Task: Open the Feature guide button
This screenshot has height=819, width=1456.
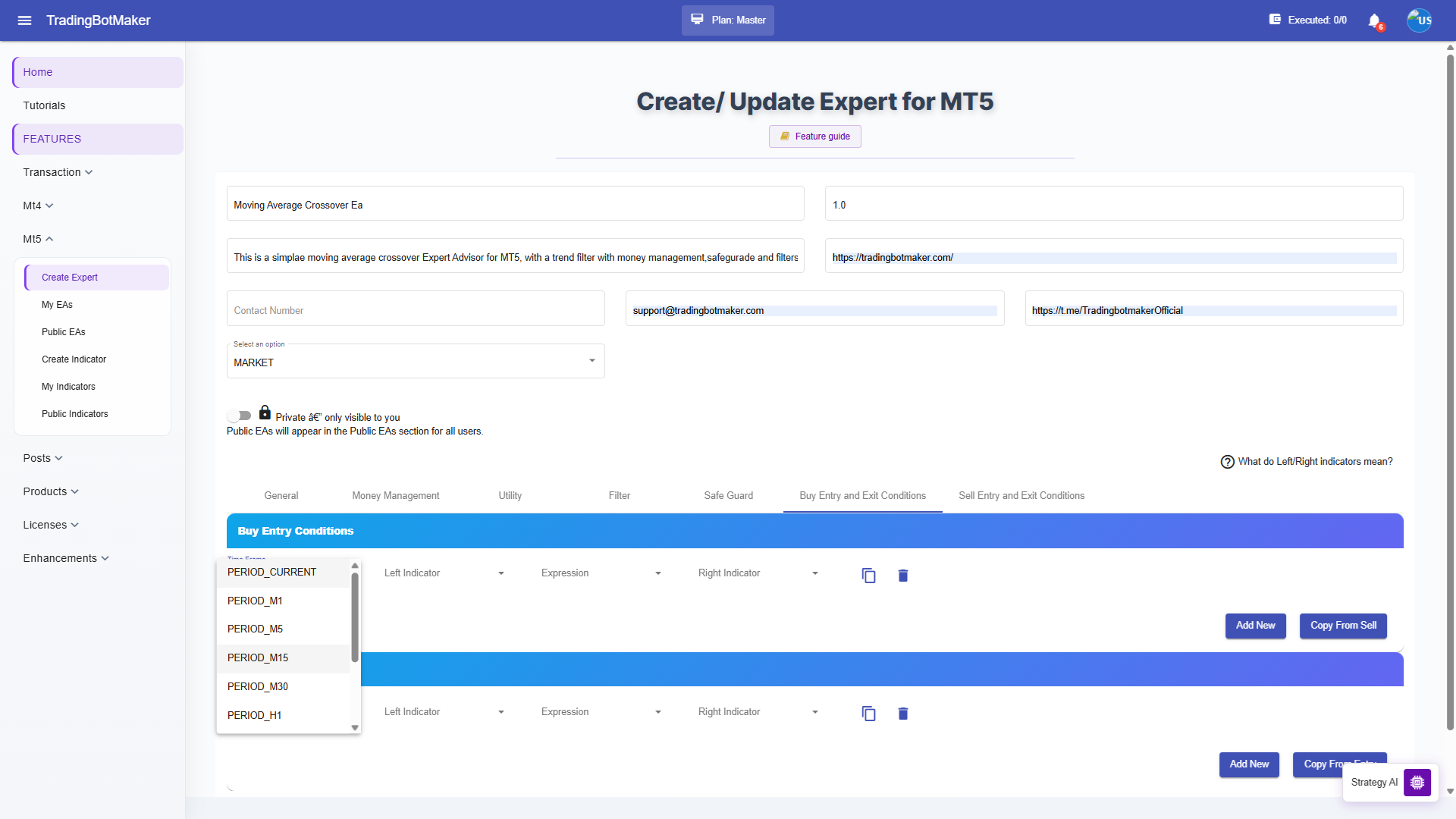Action: (814, 136)
